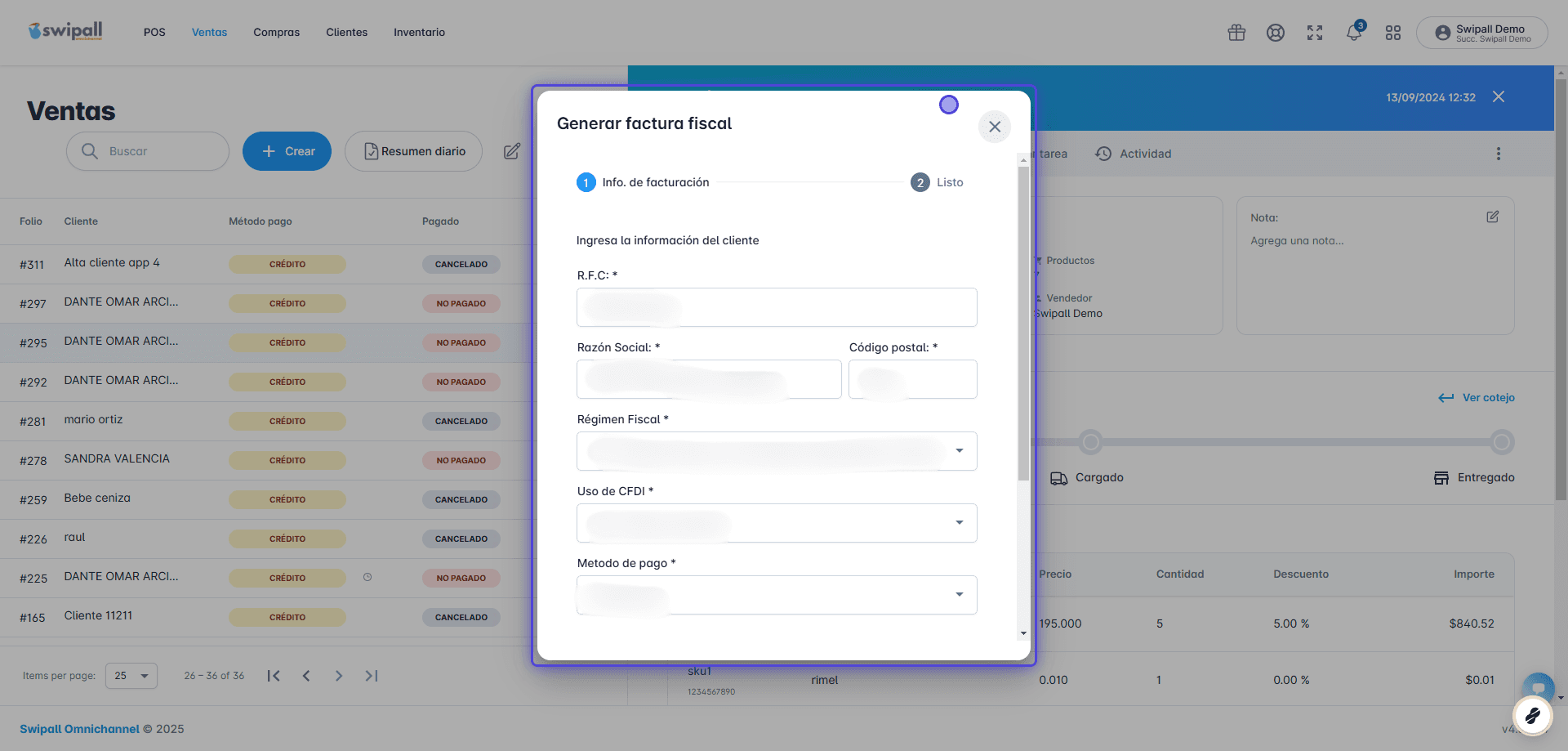Open the Clientes menu

click(x=347, y=33)
